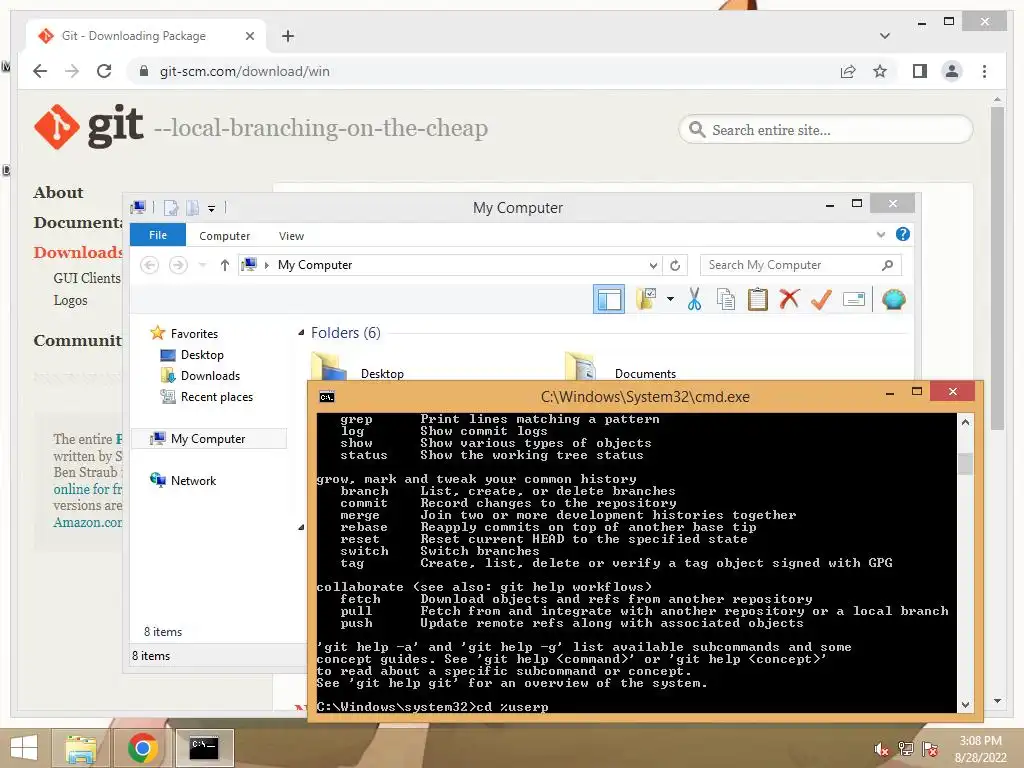Viewport: 1024px width, 768px height.
Task: Open recent locations dropdown arrow in Explorer
Action: [202, 265]
